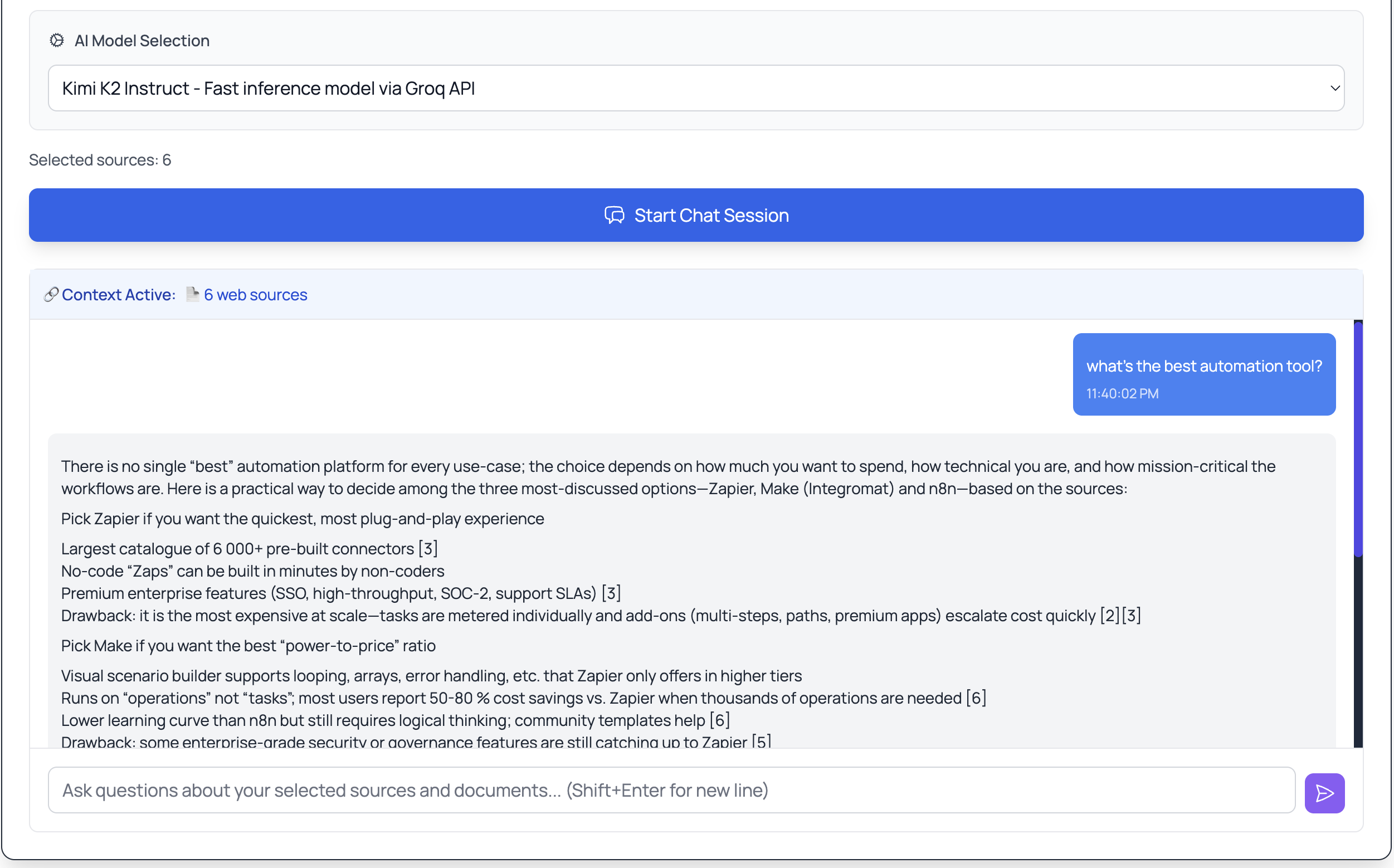This screenshot has width=1394, height=868.
Task: Focus the Ask questions input field
Action: 671,791
